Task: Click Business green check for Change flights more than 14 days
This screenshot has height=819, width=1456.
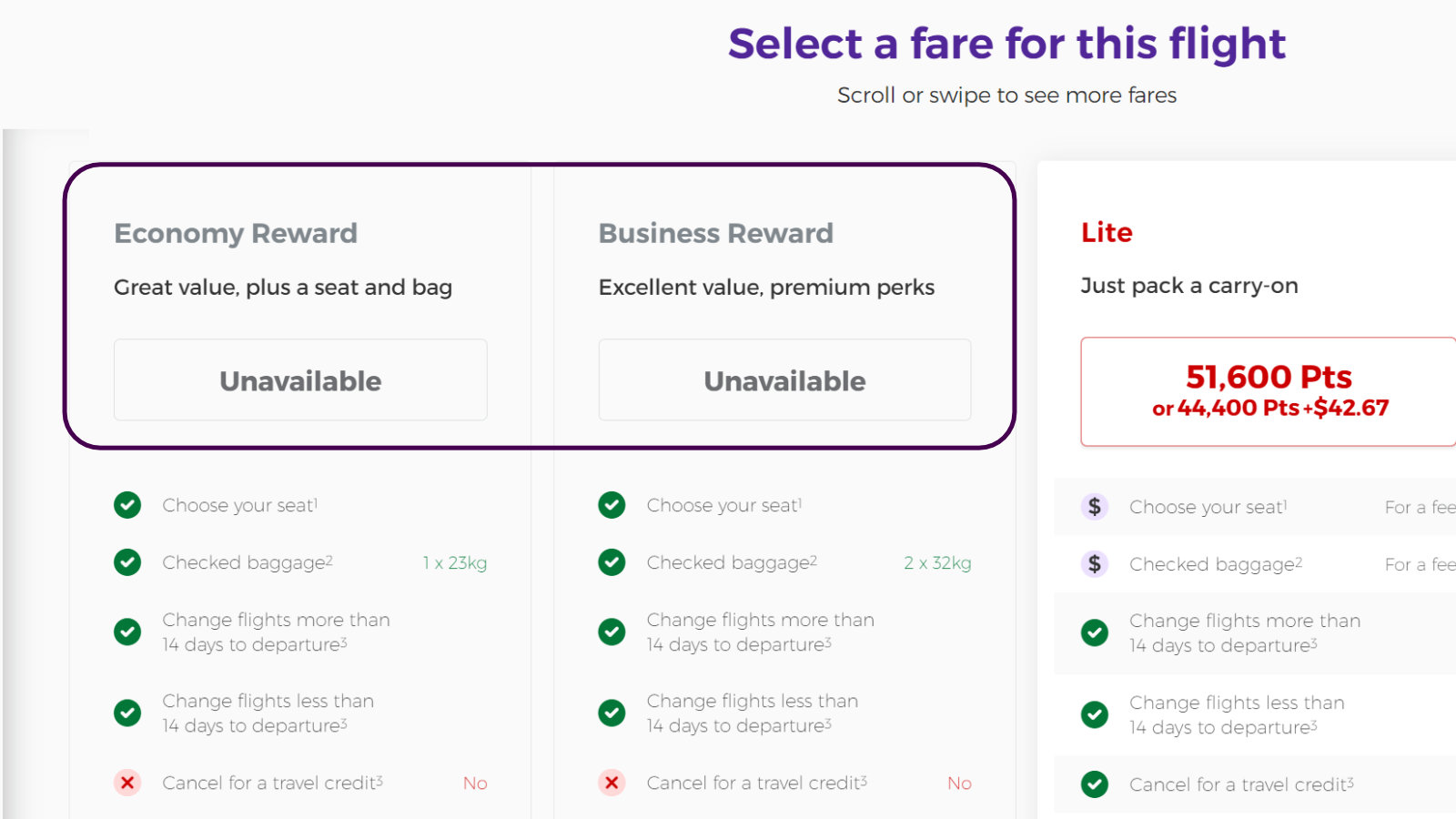Action: click(612, 632)
